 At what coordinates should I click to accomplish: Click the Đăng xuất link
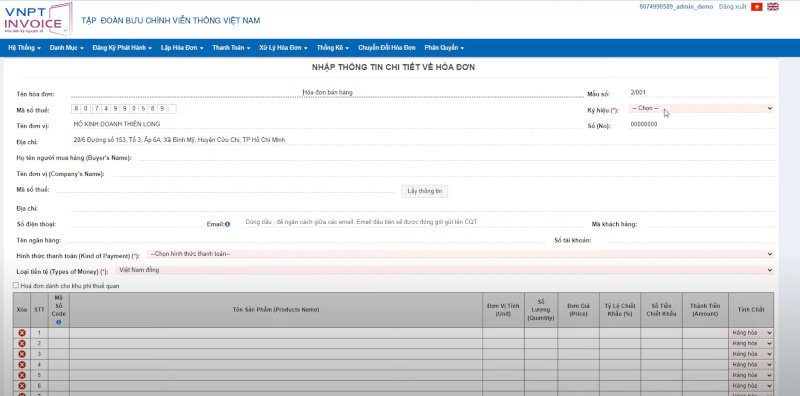coord(732,7)
